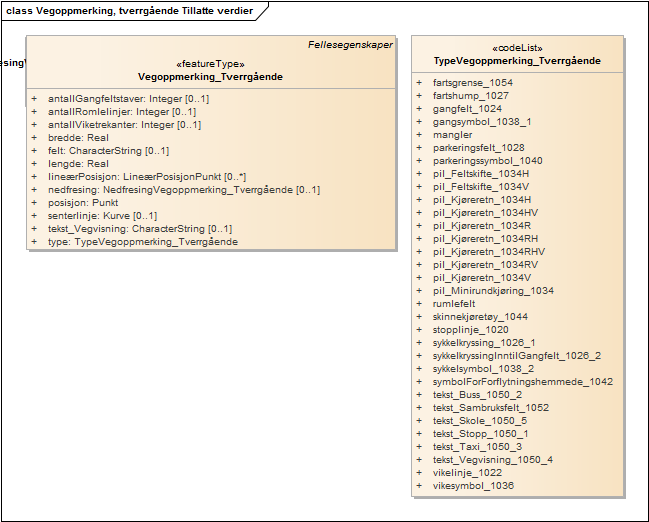Click the symbolForForflytningshemmede_1042 entry
Screen dimensions: 649x522
click(522, 382)
